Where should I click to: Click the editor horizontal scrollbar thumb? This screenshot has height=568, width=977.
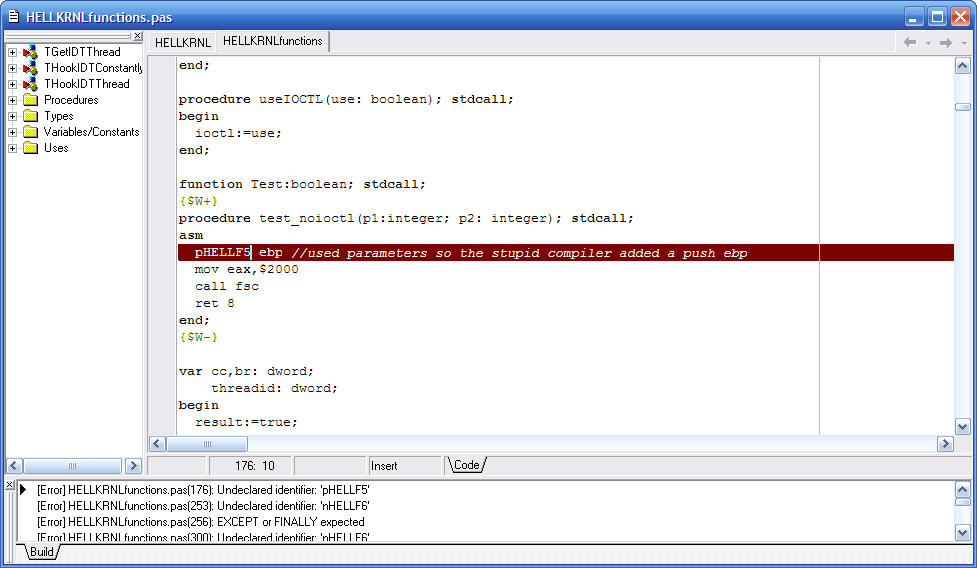207,443
